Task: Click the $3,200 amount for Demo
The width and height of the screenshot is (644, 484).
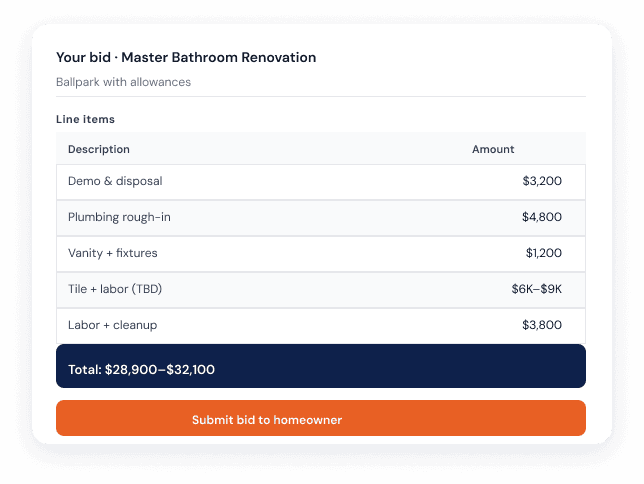Action: coord(542,181)
